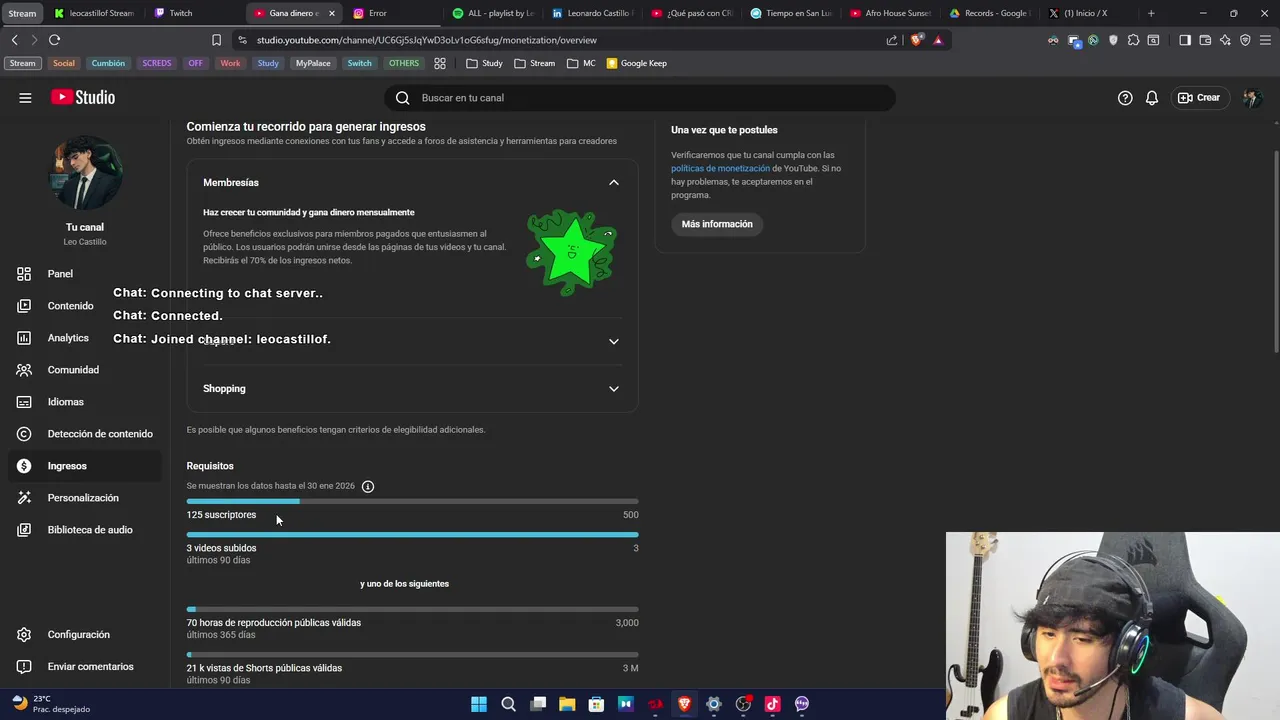Open File Explorer from taskbar
The image size is (1280, 720).
[x=567, y=704]
